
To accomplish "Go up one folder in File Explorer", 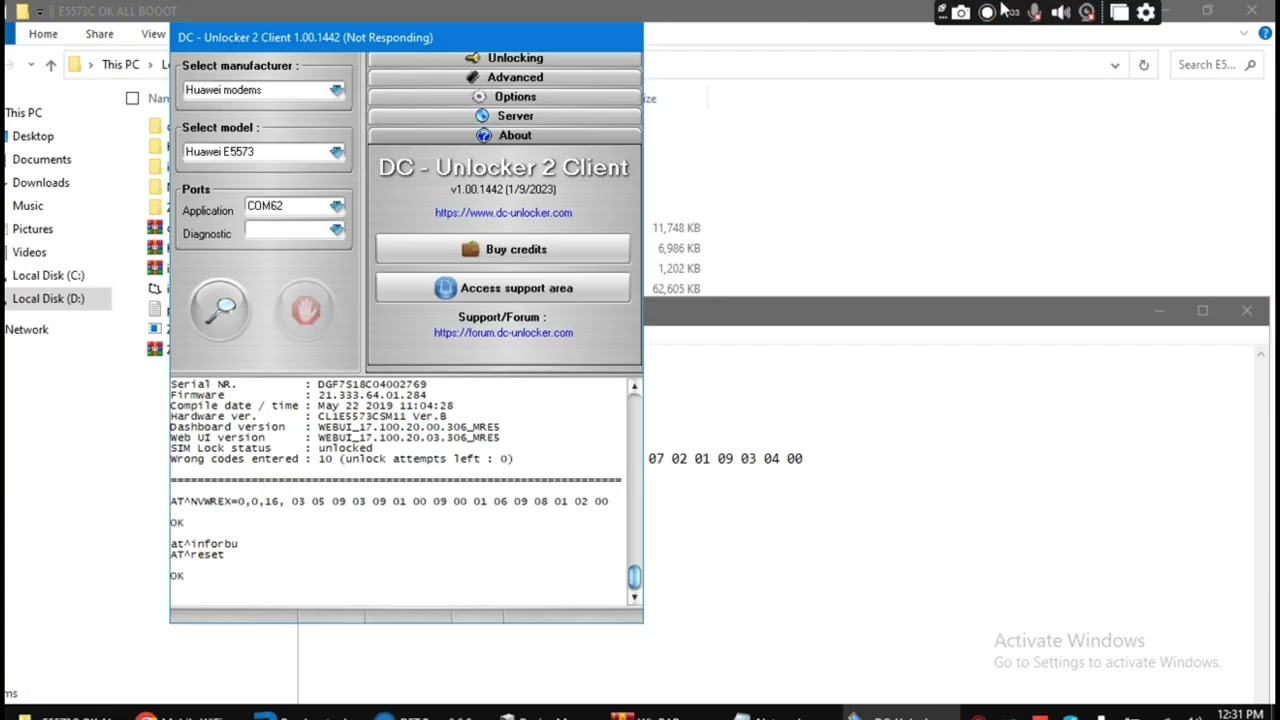I will click(51, 65).
